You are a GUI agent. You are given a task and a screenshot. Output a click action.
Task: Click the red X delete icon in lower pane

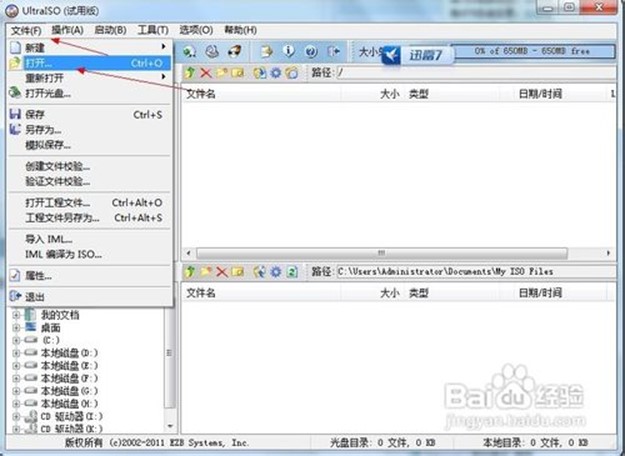[222, 271]
